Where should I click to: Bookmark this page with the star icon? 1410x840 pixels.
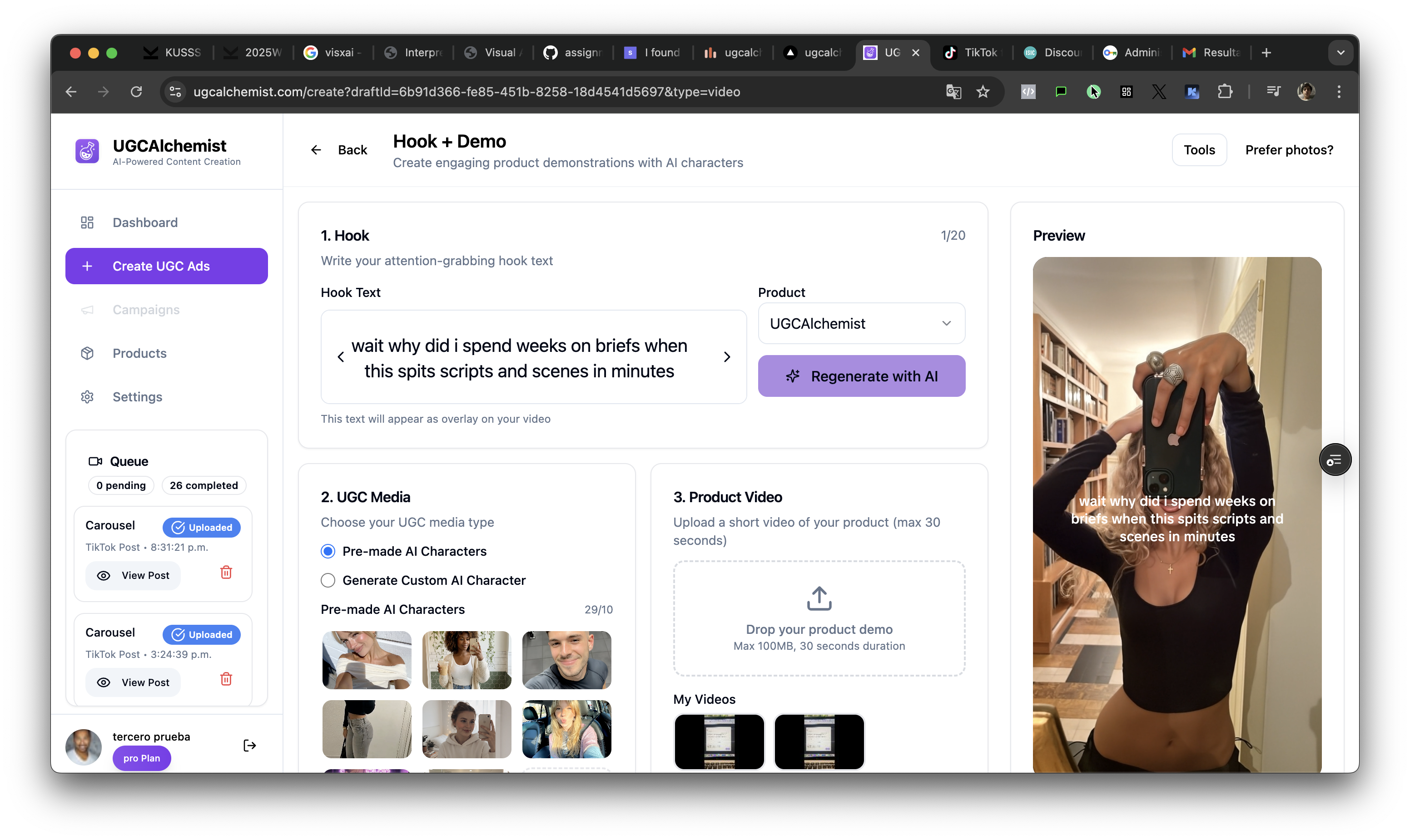click(x=983, y=92)
